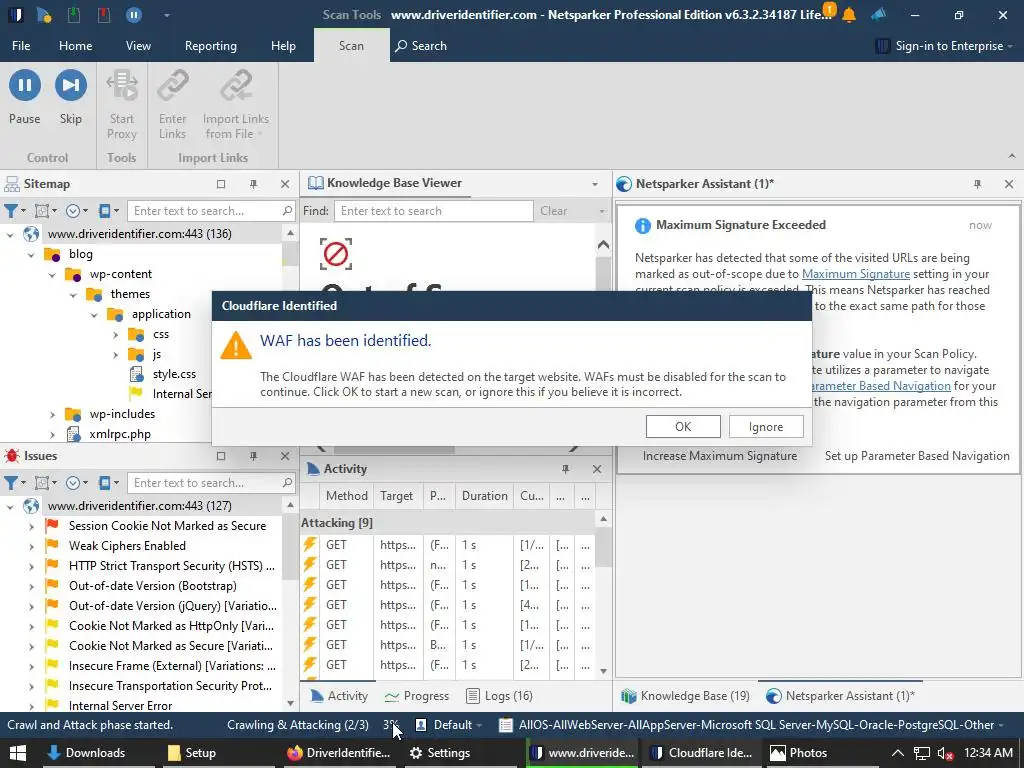Image resolution: width=1024 pixels, height=768 pixels.
Task: Expand the Weak Ciphers Enabled issue
Action: [31, 546]
